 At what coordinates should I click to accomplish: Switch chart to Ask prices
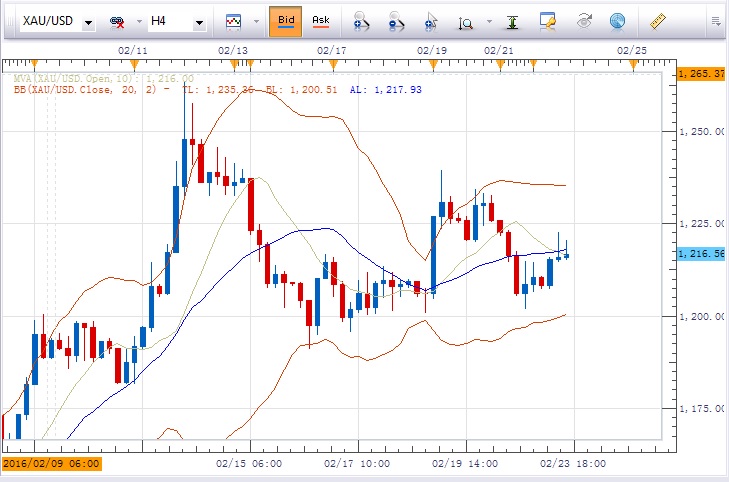(321, 21)
